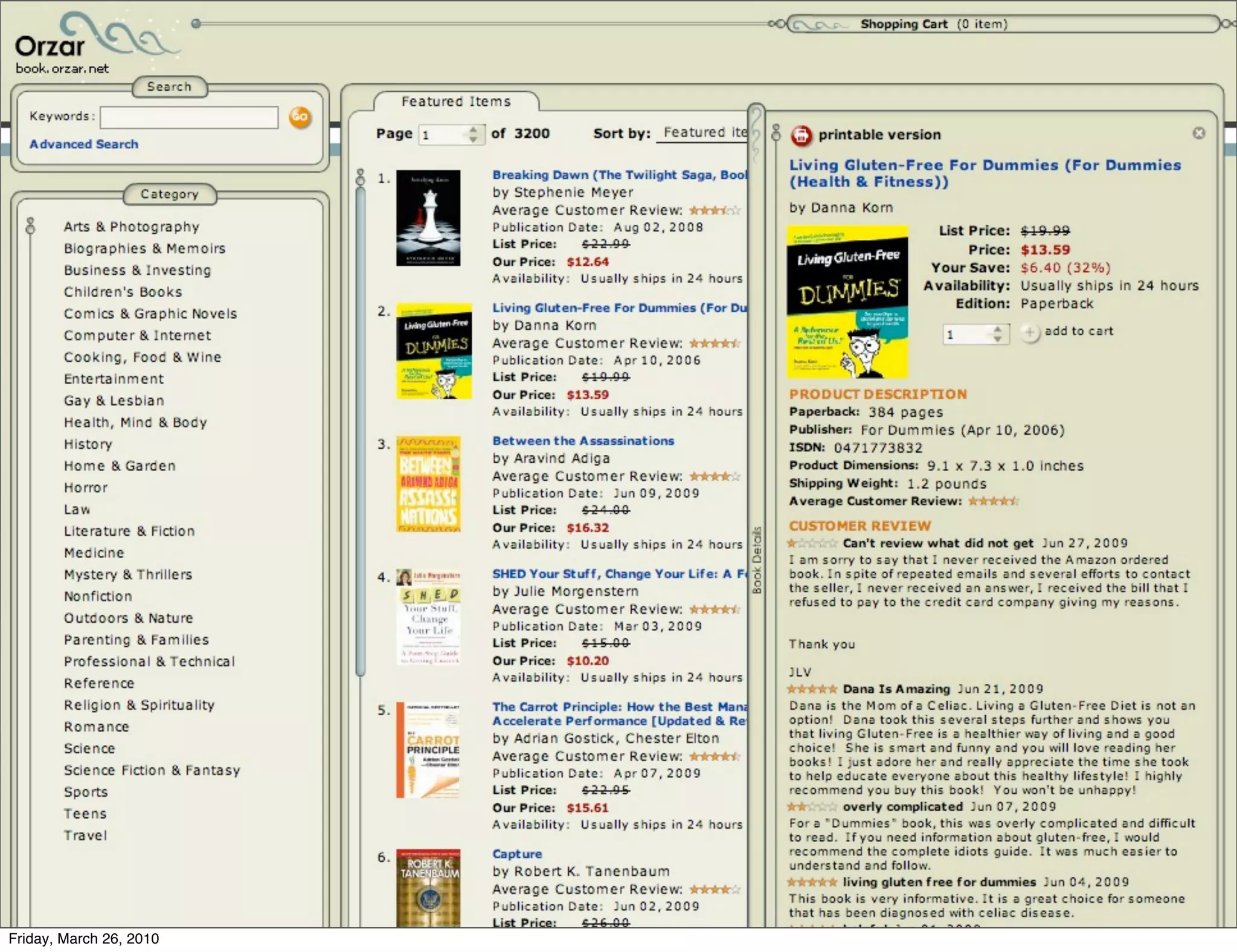1237x952 pixels.
Task: Click the Living Gluten-Free large cover image
Action: click(847, 301)
